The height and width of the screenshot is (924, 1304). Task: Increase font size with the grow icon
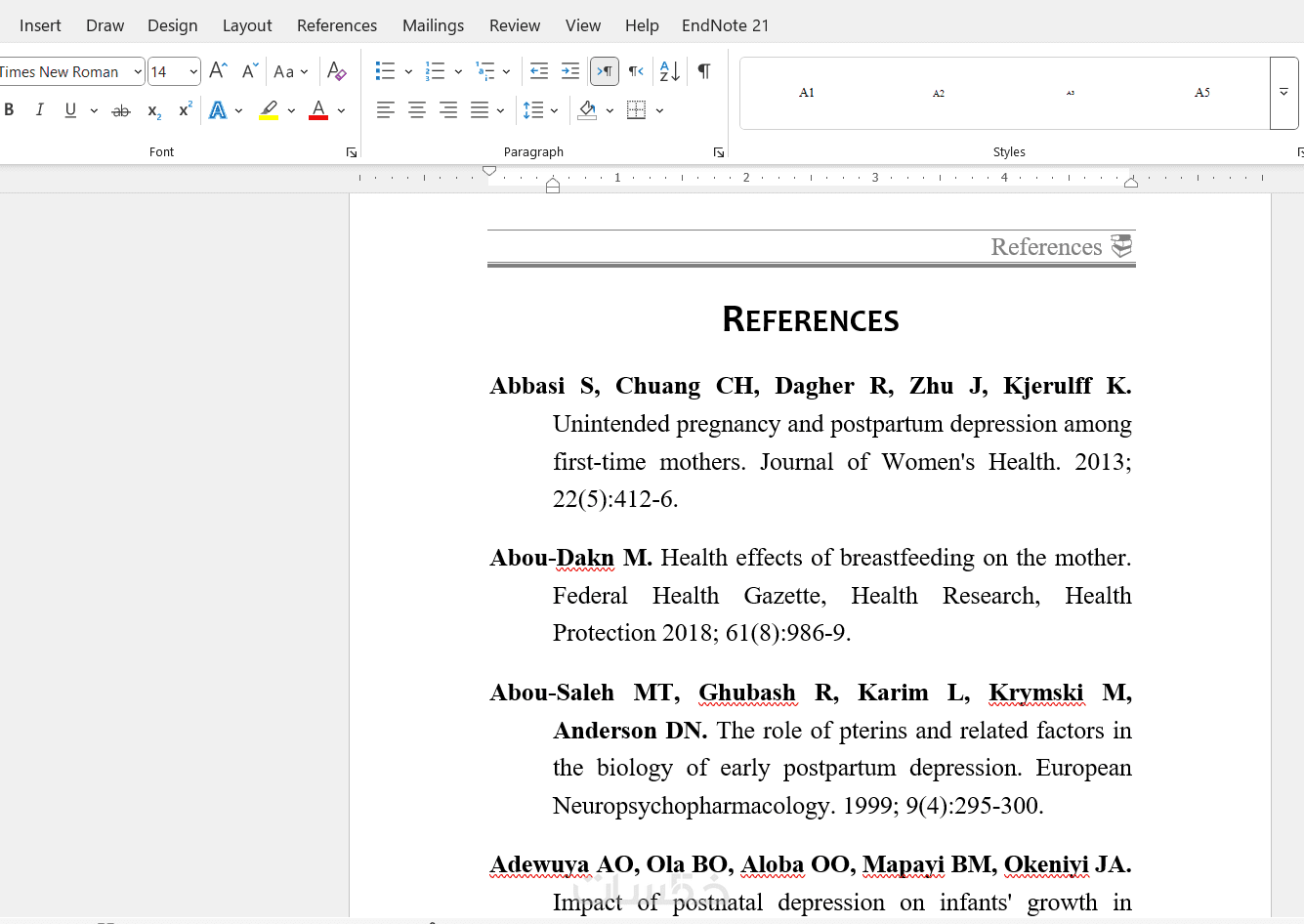(219, 71)
